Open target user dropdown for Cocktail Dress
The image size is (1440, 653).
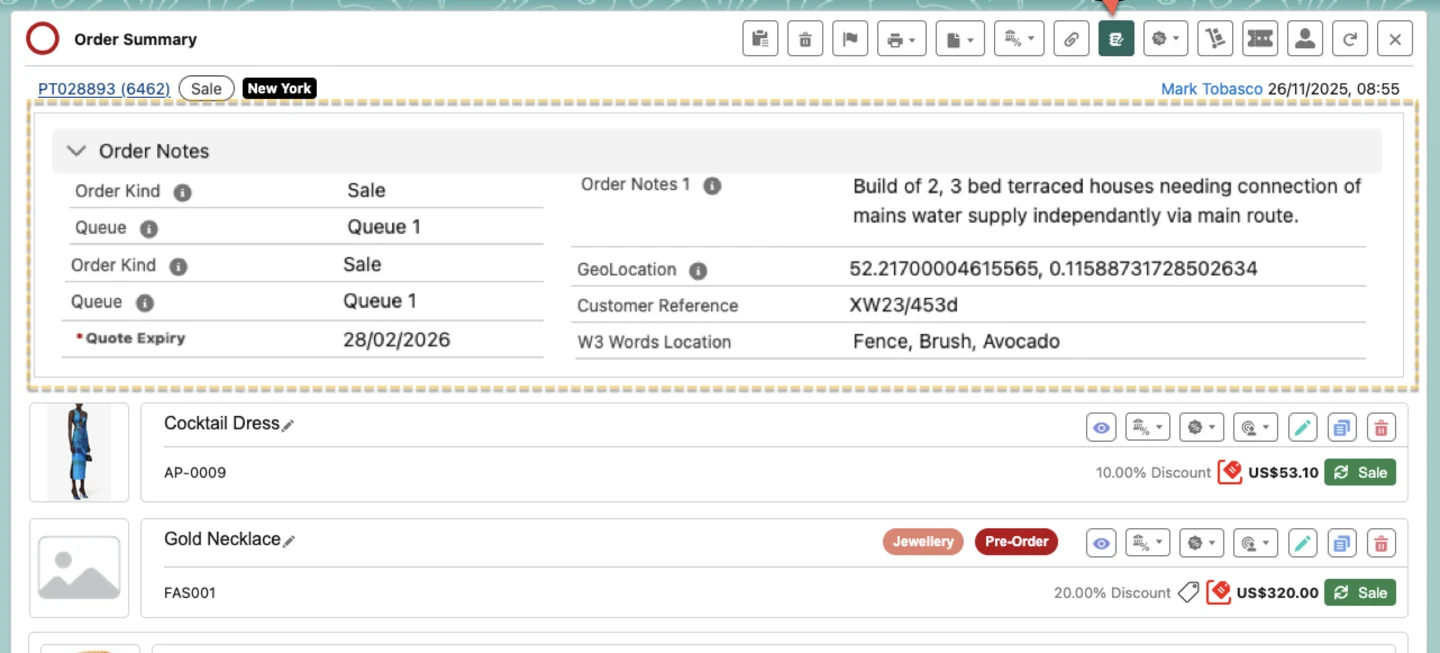click(x=1256, y=427)
